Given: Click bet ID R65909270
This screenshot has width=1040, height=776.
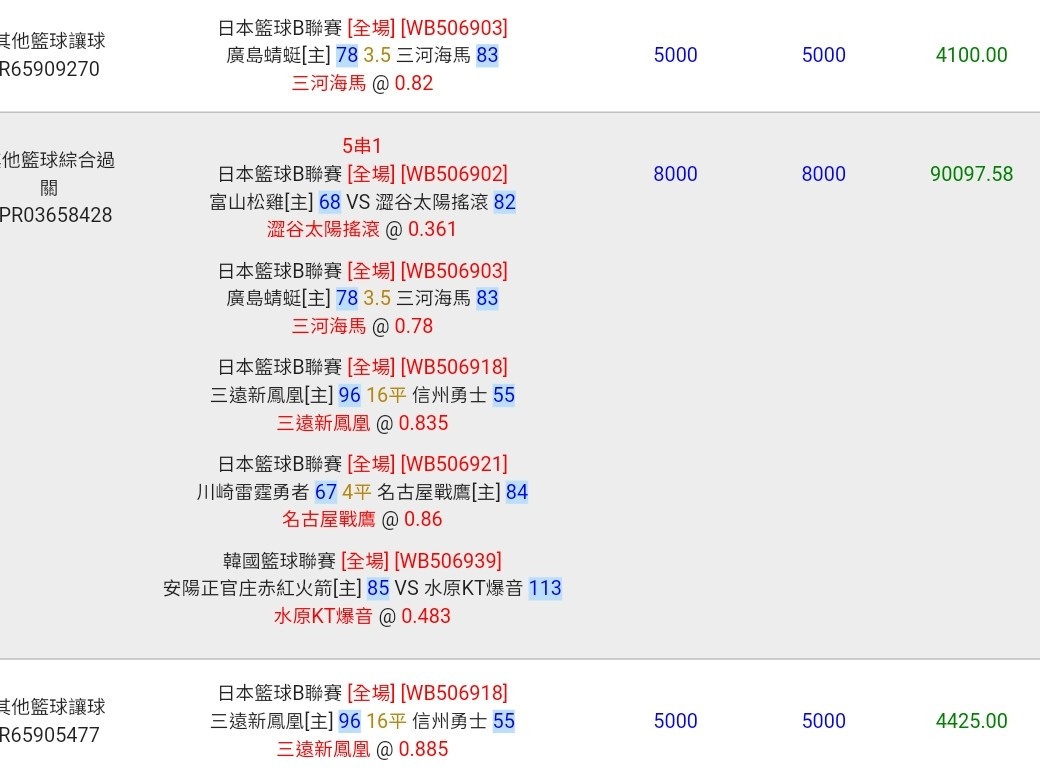Looking at the screenshot, I should (49, 69).
